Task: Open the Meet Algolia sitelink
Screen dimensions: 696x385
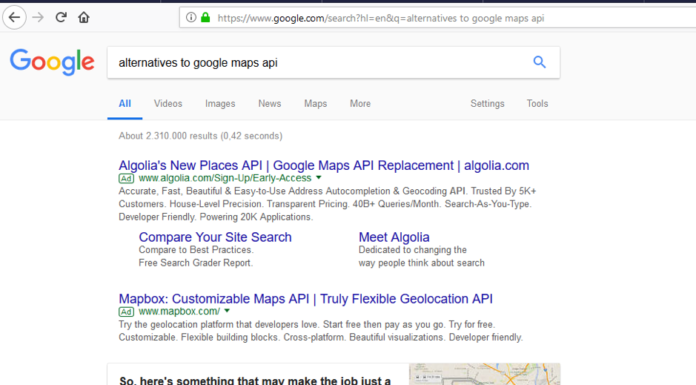Action: click(x=394, y=237)
